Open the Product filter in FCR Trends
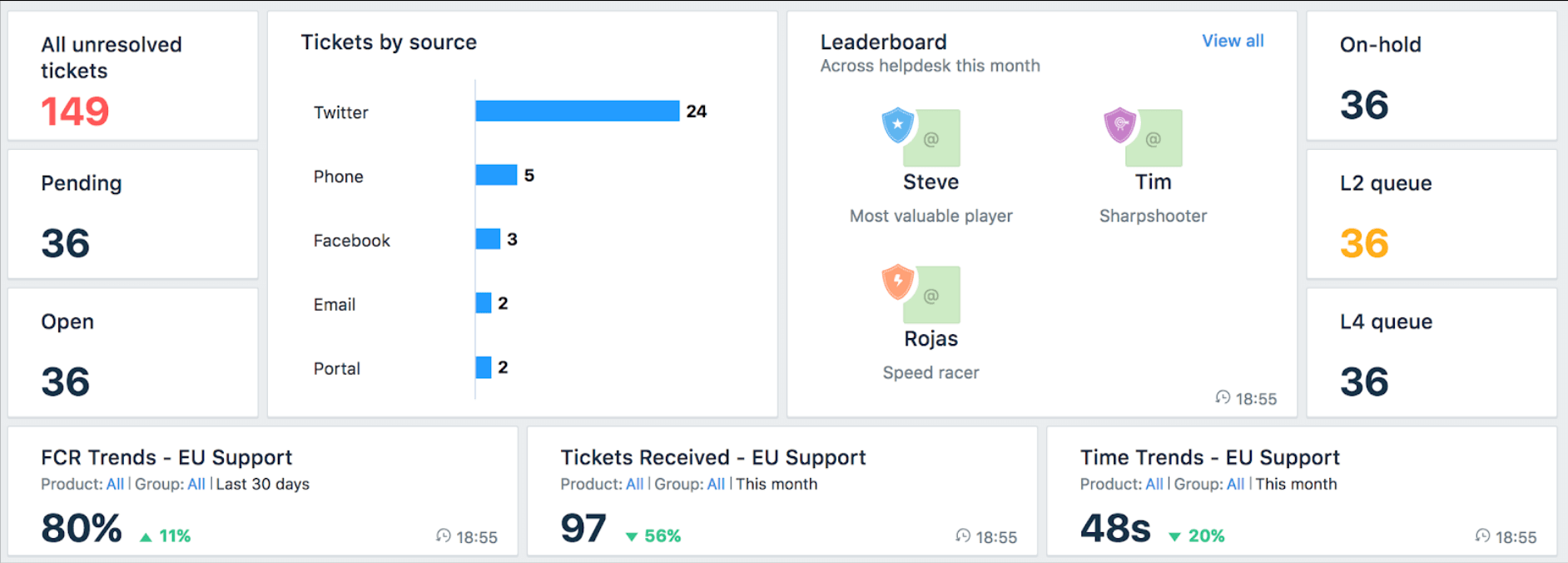The width and height of the screenshot is (1568, 563). pyautogui.click(x=115, y=484)
